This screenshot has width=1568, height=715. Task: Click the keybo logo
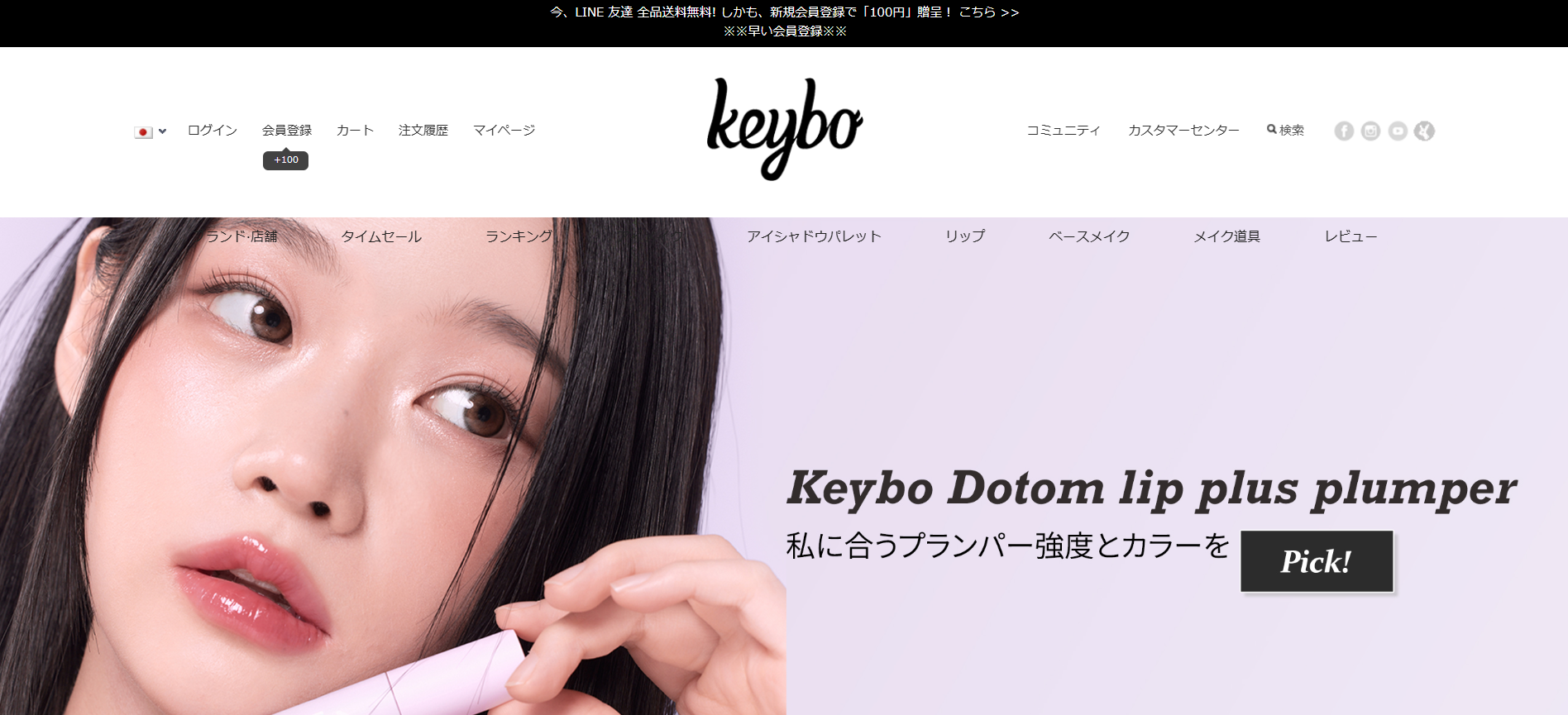784,129
